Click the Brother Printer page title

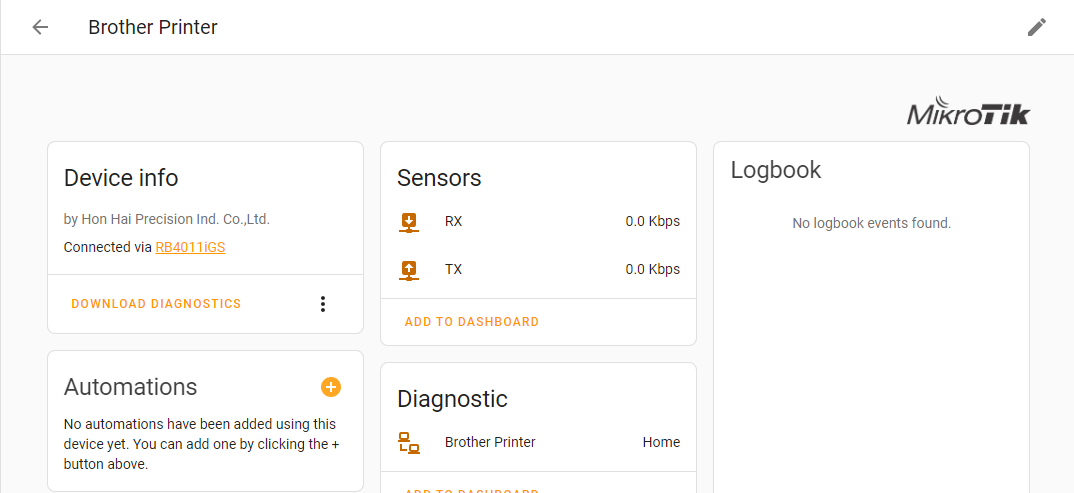153,27
